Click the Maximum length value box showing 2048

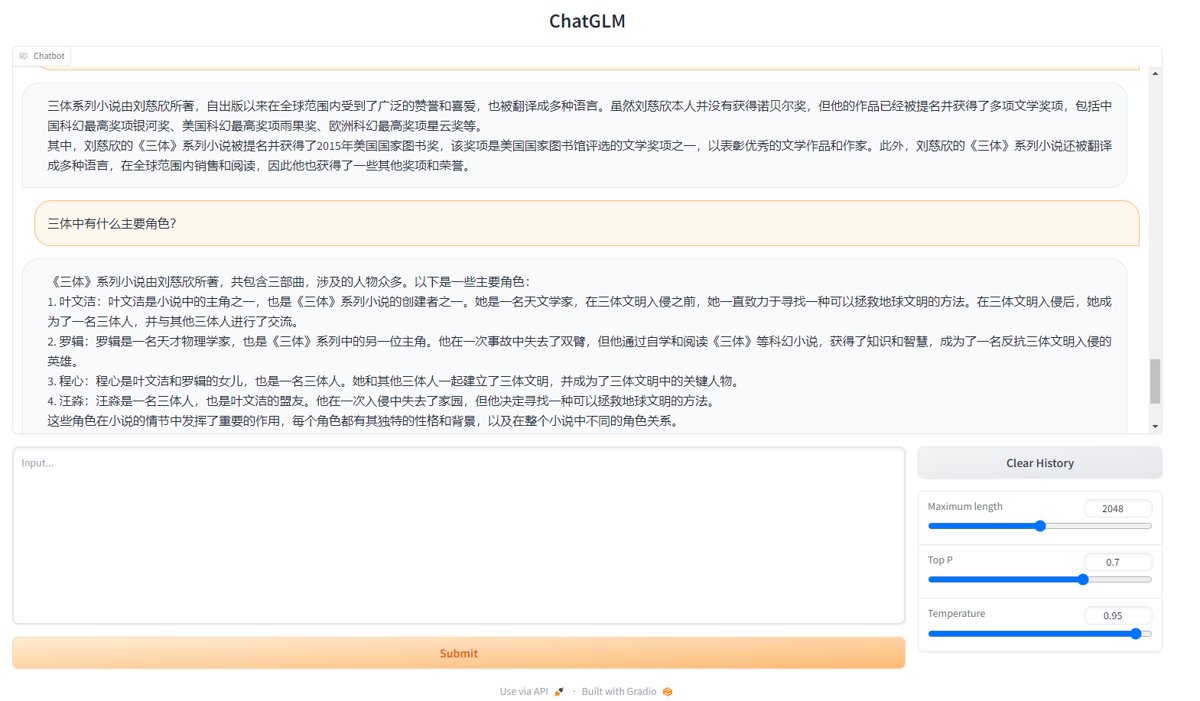tap(1118, 508)
